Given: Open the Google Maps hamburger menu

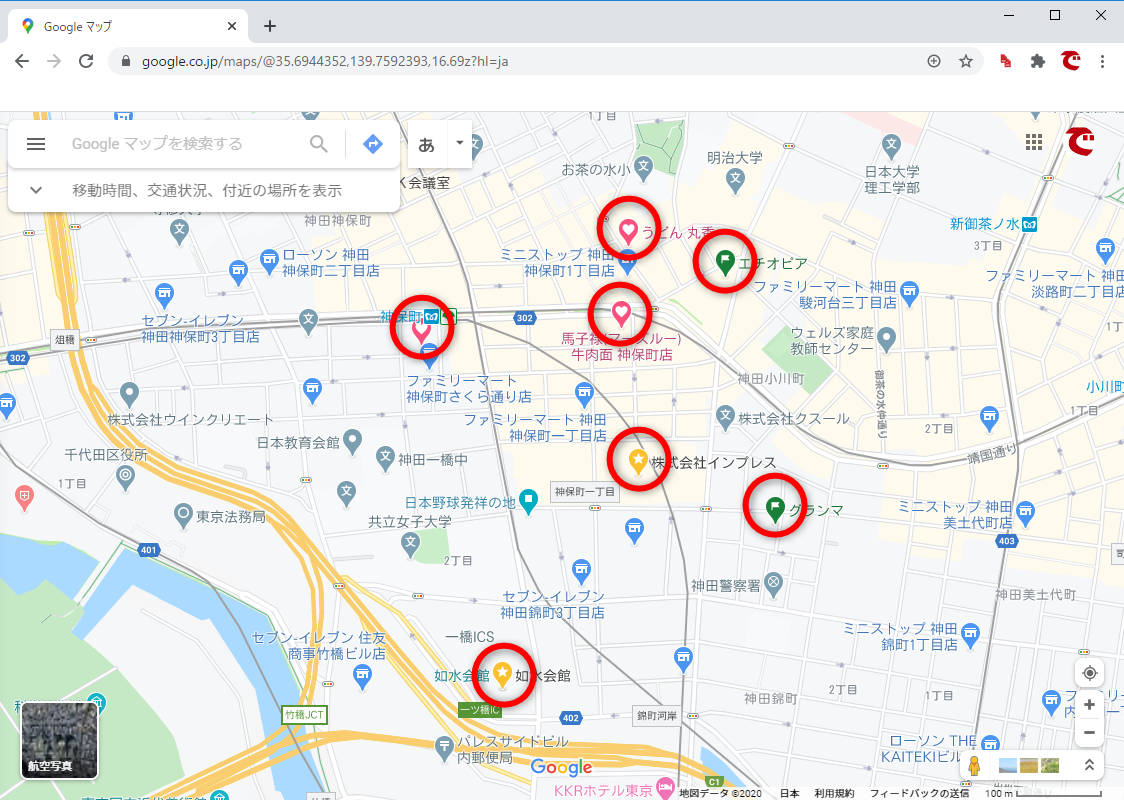Looking at the screenshot, I should (x=36, y=144).
